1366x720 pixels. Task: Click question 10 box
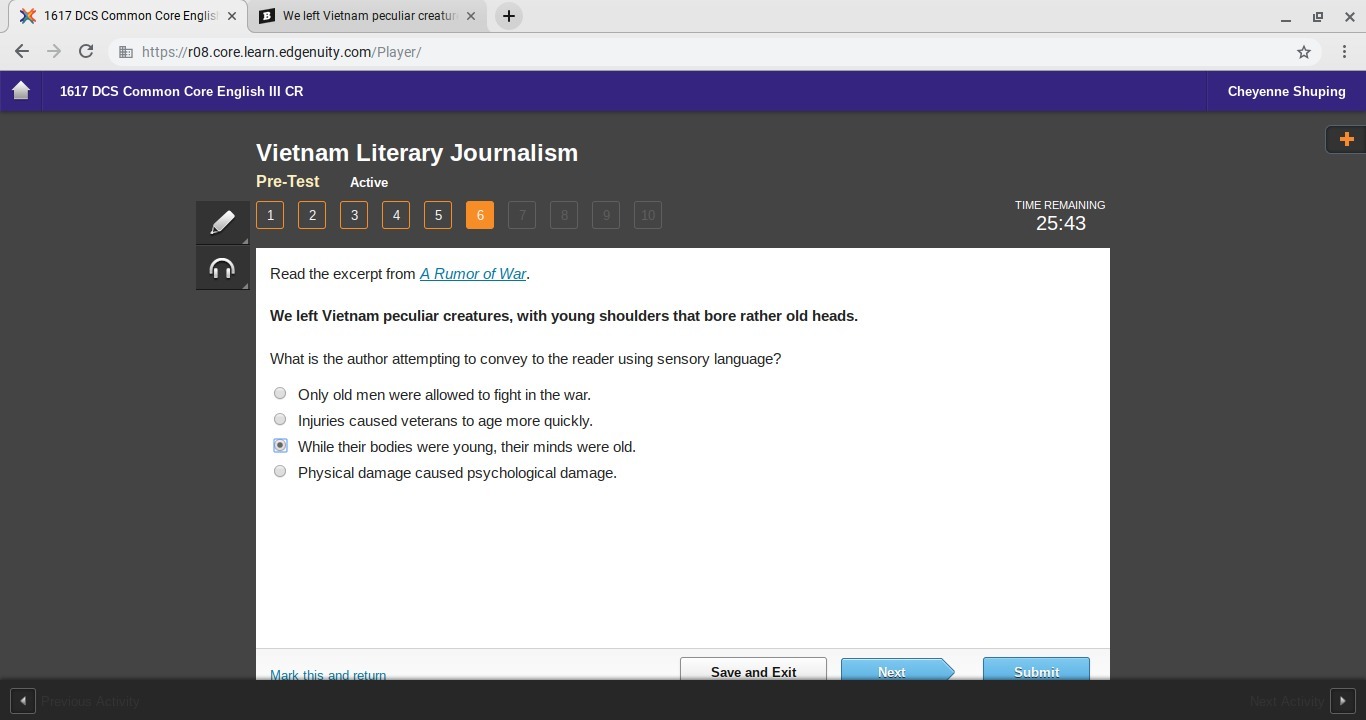click(648, 215)
